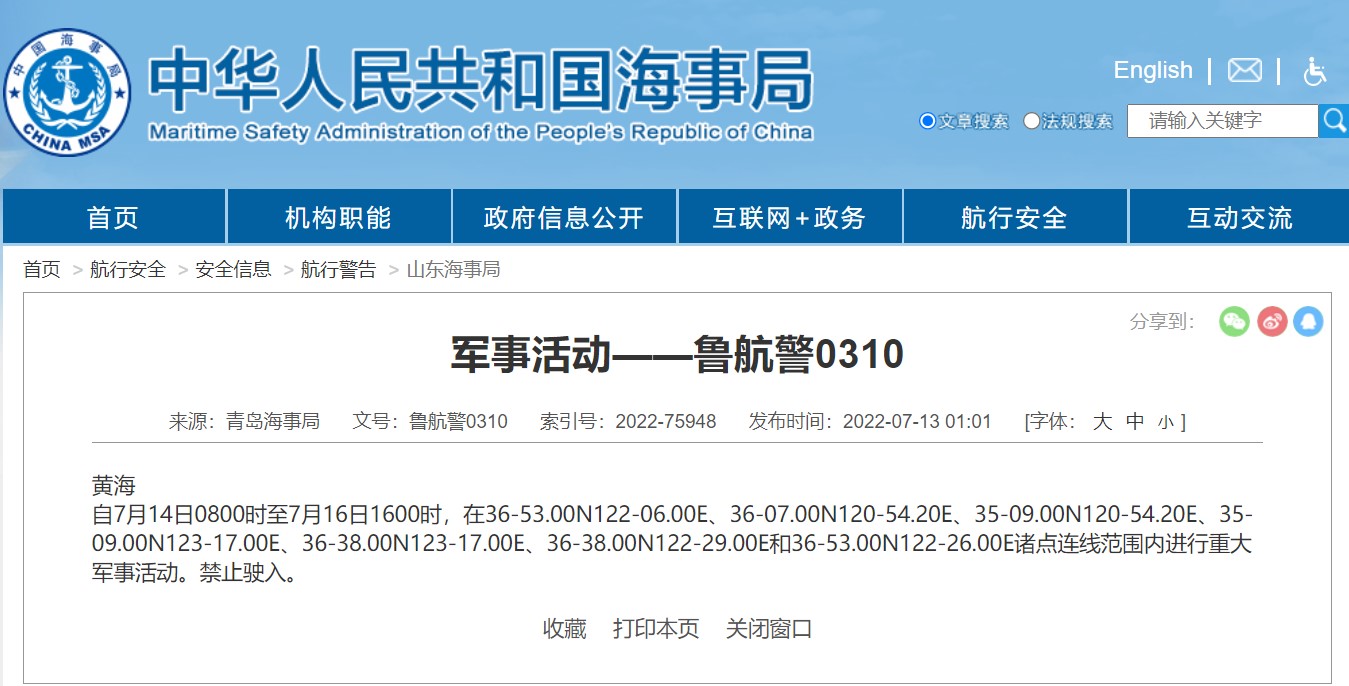Click 打印本页 to print the page

tap(656, 629)
